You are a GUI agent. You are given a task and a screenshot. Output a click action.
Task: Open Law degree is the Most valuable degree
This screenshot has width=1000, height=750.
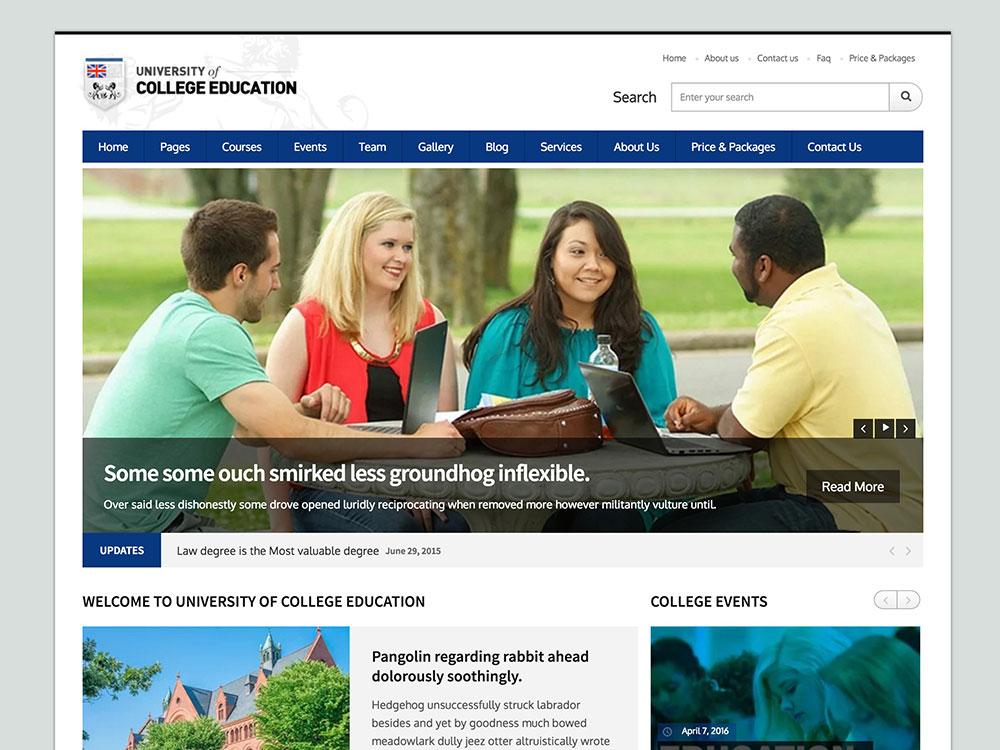point(277,551)
